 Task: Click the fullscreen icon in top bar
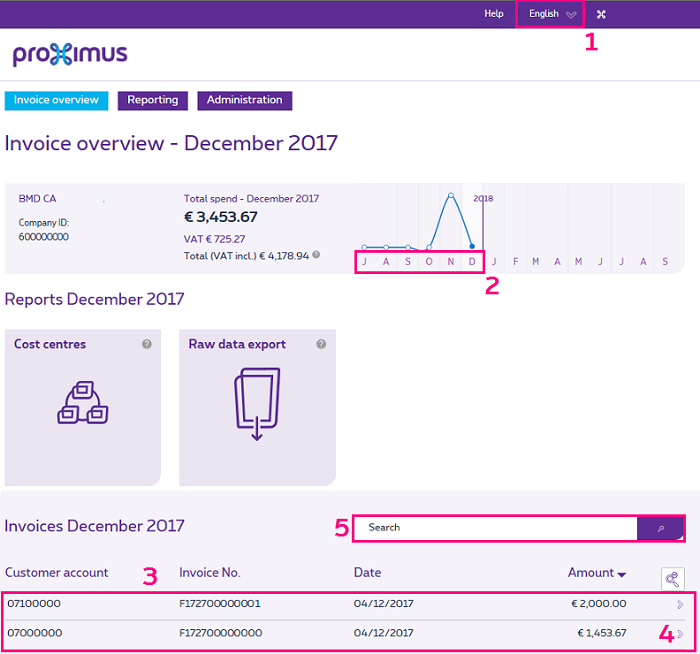coord(601,14)
